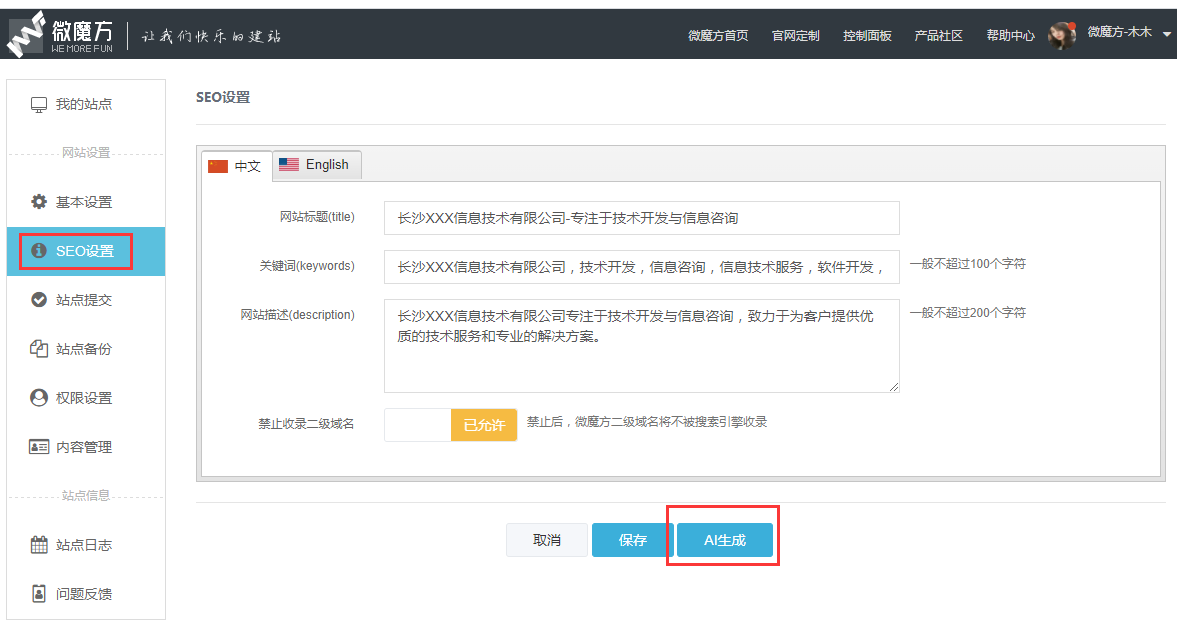Screen dimensions: 1177x630
Task: Focus the 关键词(keywords) input field
Action: [642, 267]
